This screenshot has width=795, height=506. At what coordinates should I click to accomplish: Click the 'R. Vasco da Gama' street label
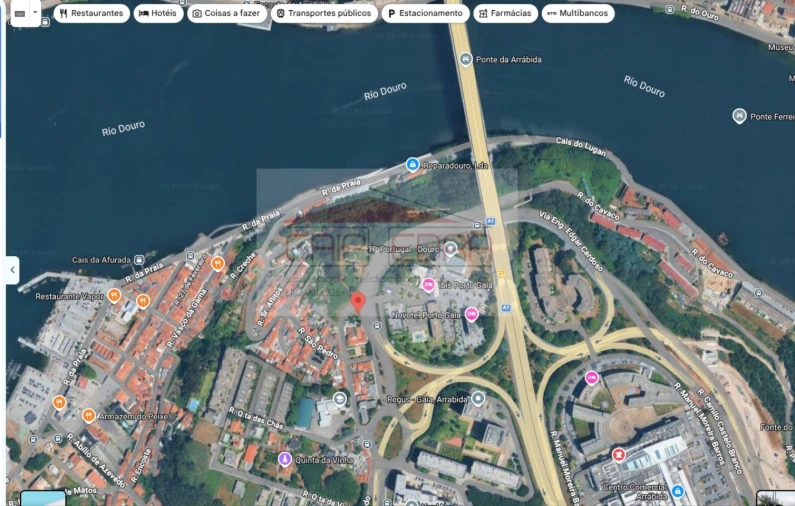click(x=187, y=318)
